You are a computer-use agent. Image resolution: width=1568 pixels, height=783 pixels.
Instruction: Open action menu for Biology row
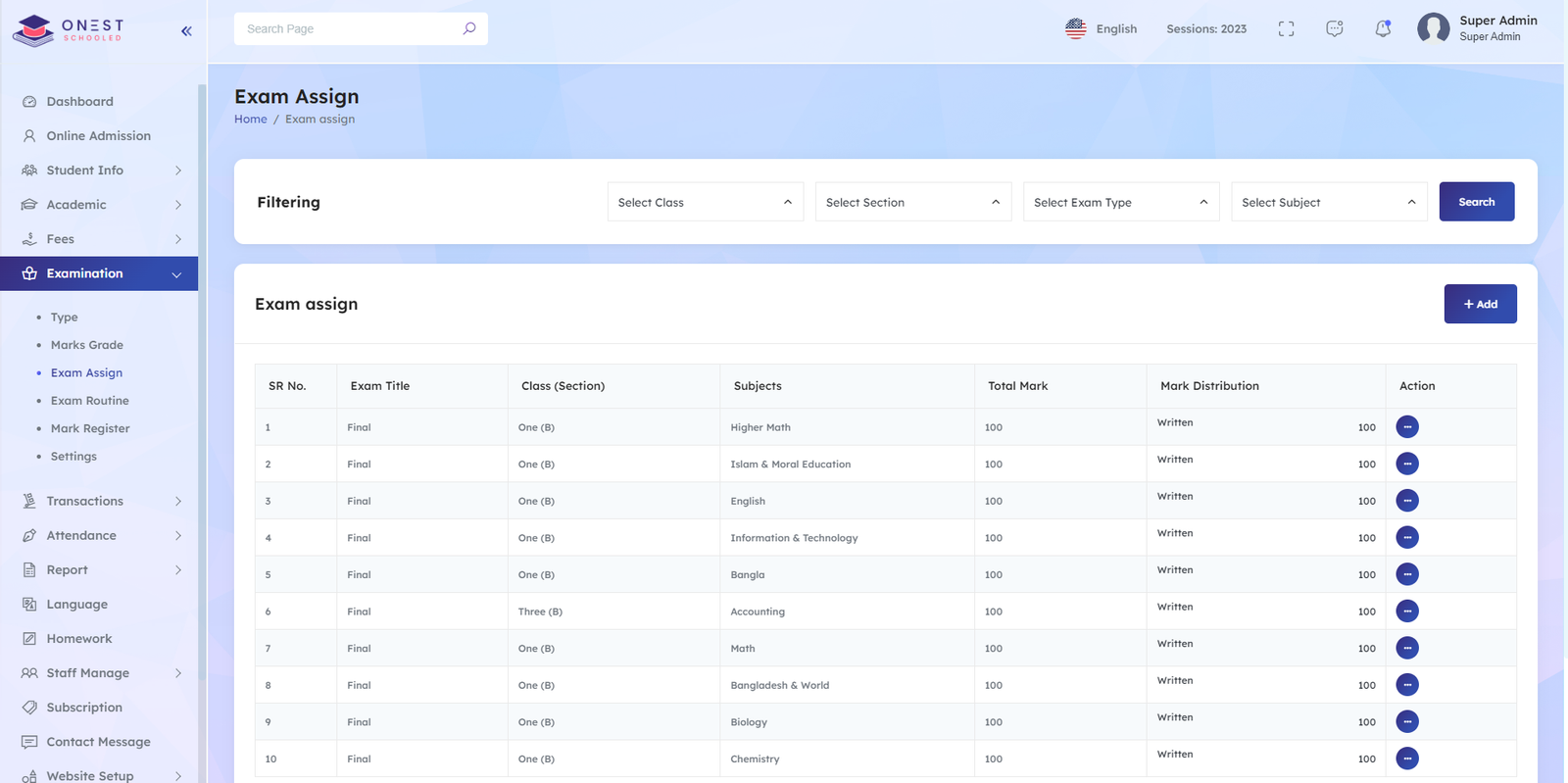(1407, 722)
